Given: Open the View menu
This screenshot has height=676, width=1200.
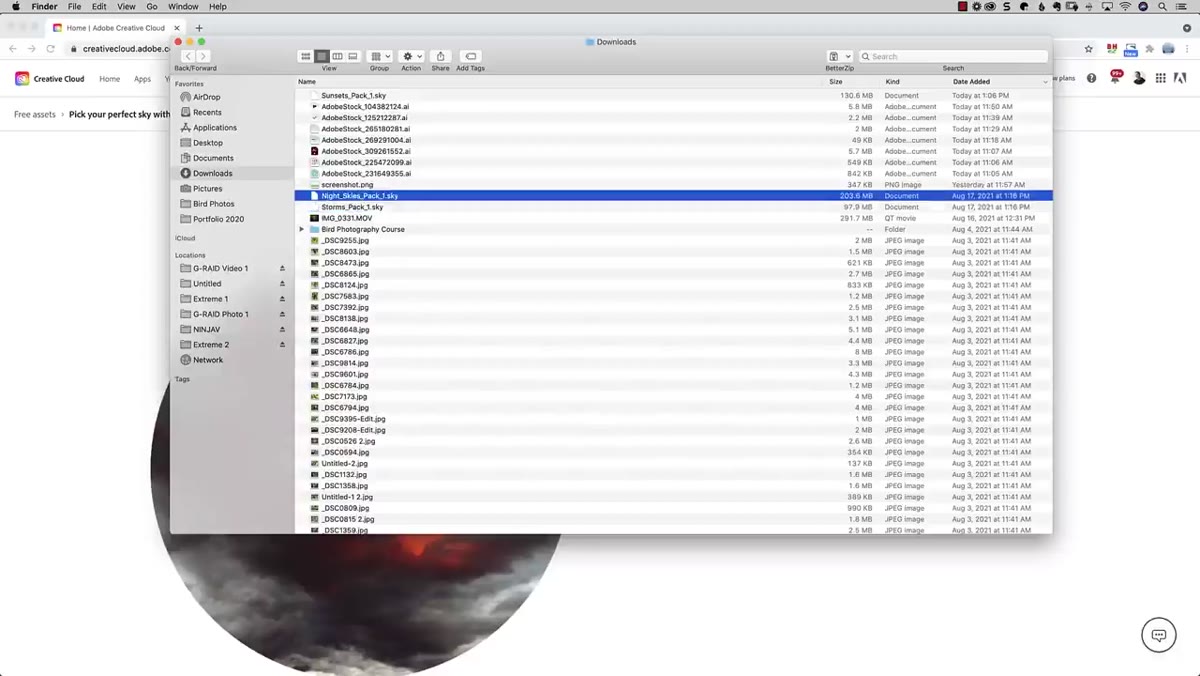Looking at the screenshot, I should point(126,6).
